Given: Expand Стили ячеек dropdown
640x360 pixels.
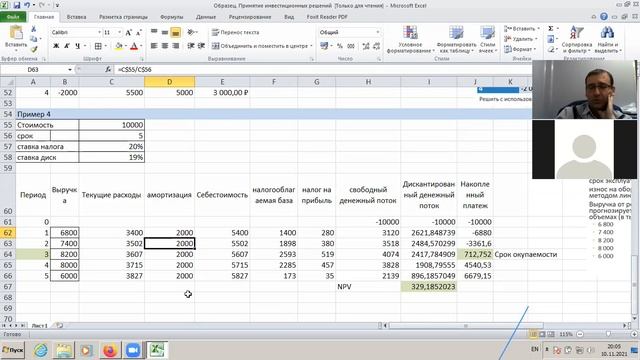Looking at the screenshot, I should coord(487,40).
